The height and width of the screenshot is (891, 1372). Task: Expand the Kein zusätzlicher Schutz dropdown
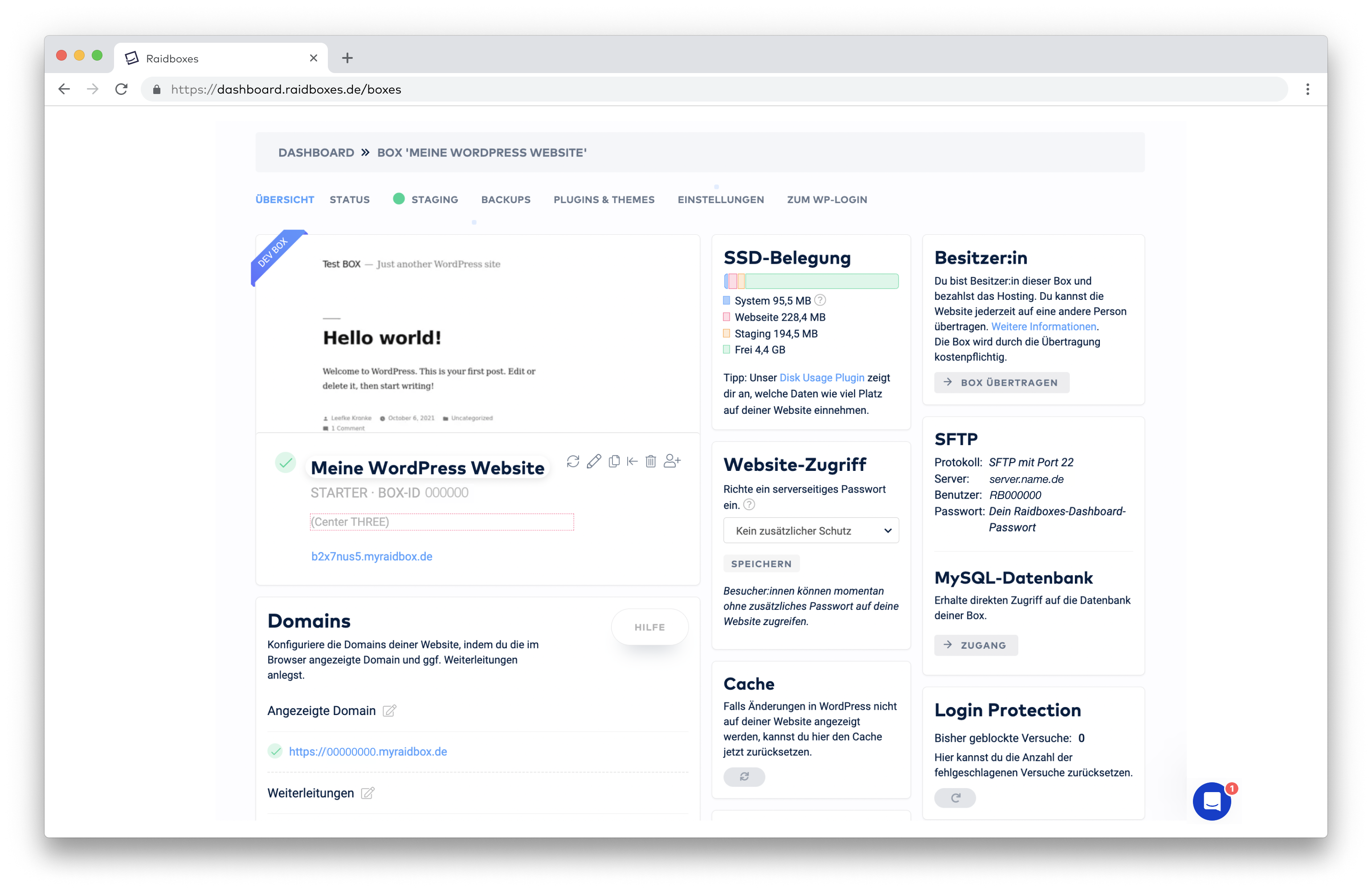pos(811,531)
